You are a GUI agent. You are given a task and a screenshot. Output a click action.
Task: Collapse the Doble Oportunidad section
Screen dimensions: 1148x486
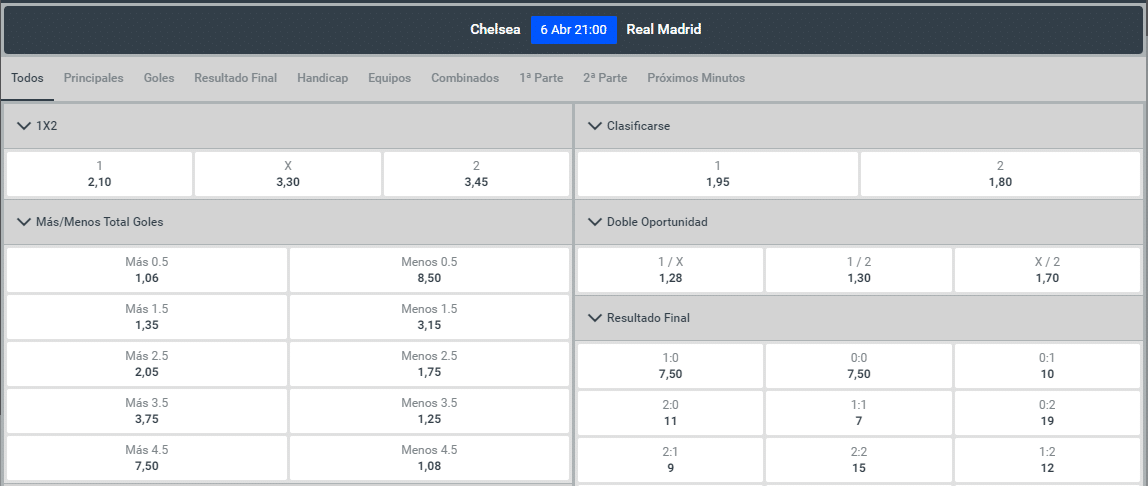click(596, 222)
